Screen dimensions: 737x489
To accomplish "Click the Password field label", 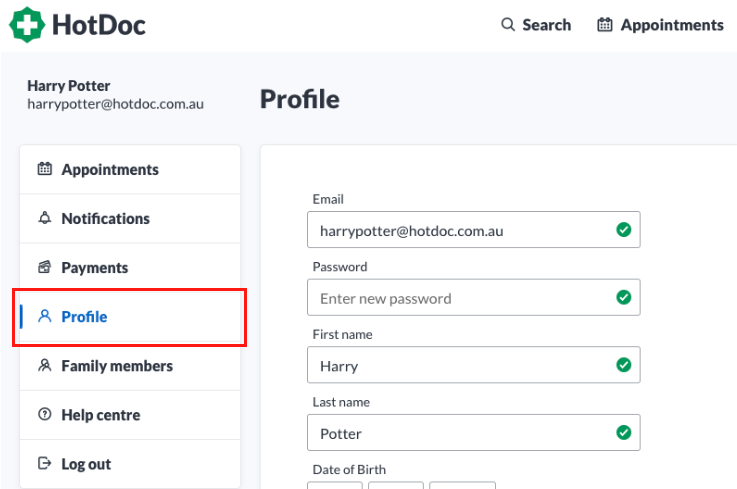I will [340, 267].
